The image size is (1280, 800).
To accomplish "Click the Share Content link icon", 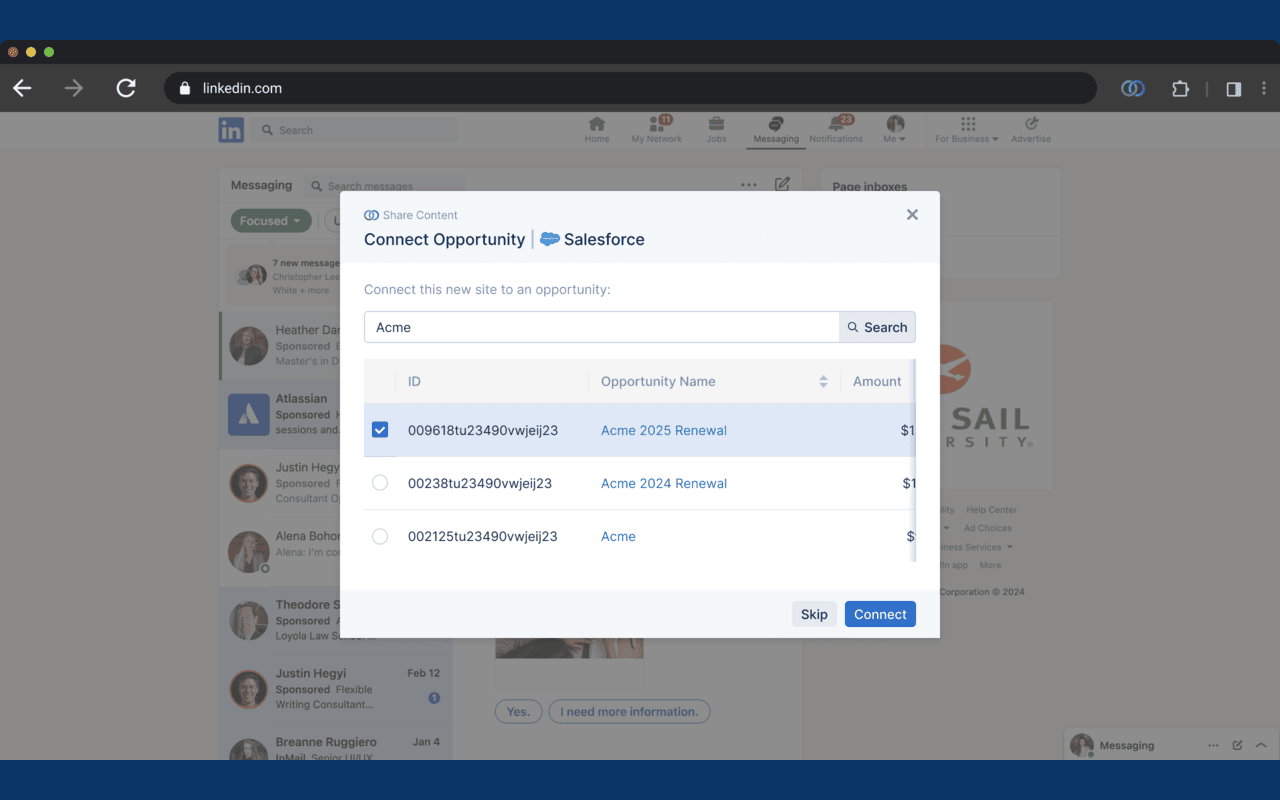I will (x=371, y=215).
